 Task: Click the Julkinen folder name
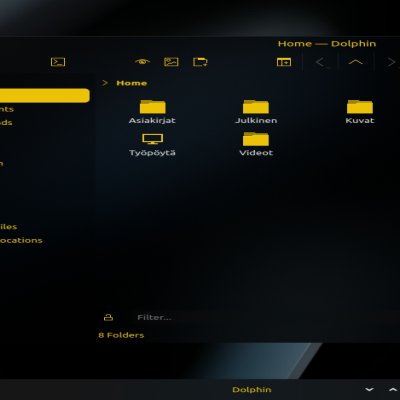pyautogui.click(x=256, y=120)
